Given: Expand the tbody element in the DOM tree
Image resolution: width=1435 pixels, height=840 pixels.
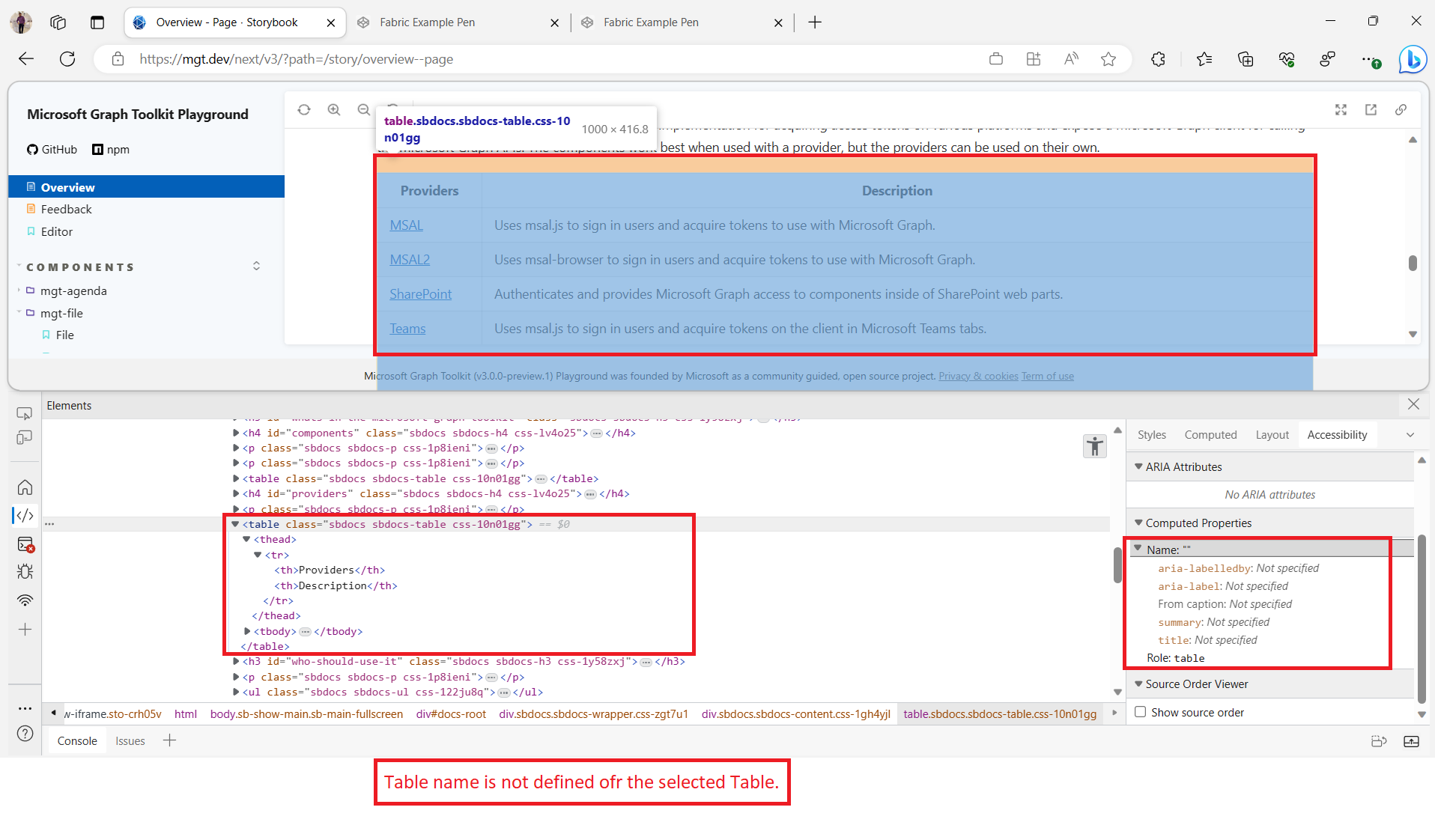Looking at the screenshot, I should pyautogui.click(x=248, y=631).
